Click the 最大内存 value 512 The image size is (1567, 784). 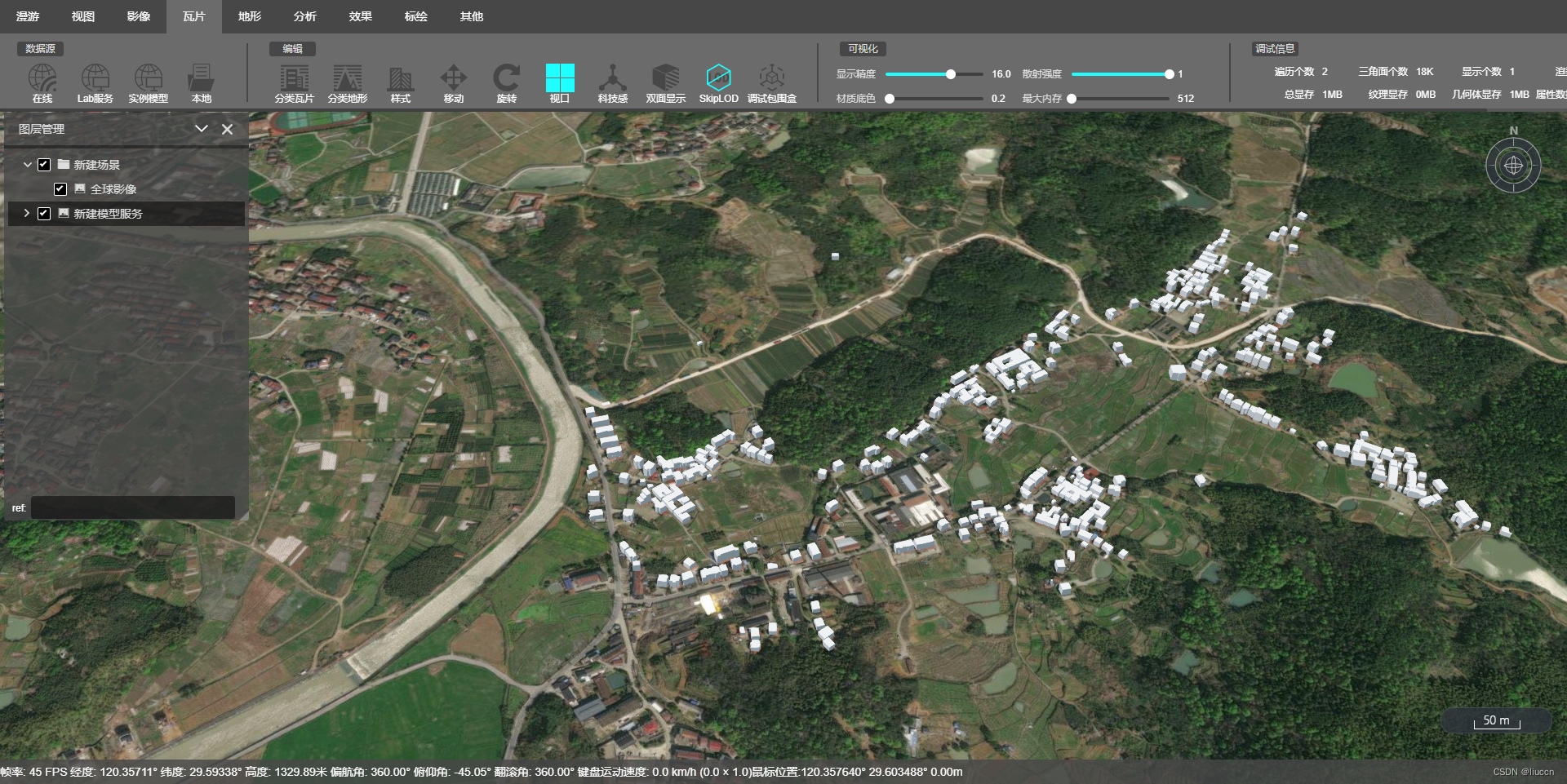pos(1186,99)
